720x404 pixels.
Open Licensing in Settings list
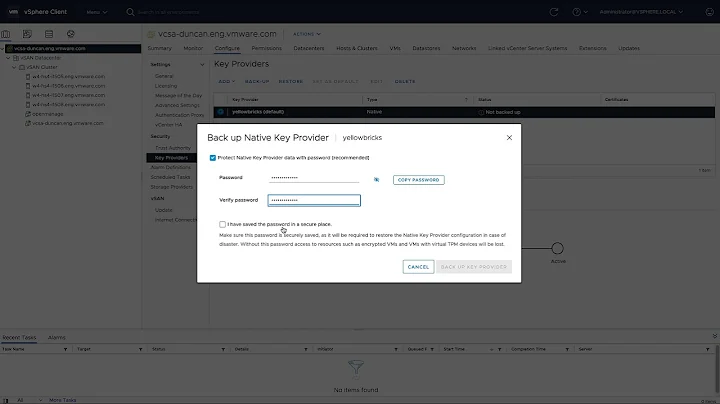pyautogui.click(x=166, y=86)
